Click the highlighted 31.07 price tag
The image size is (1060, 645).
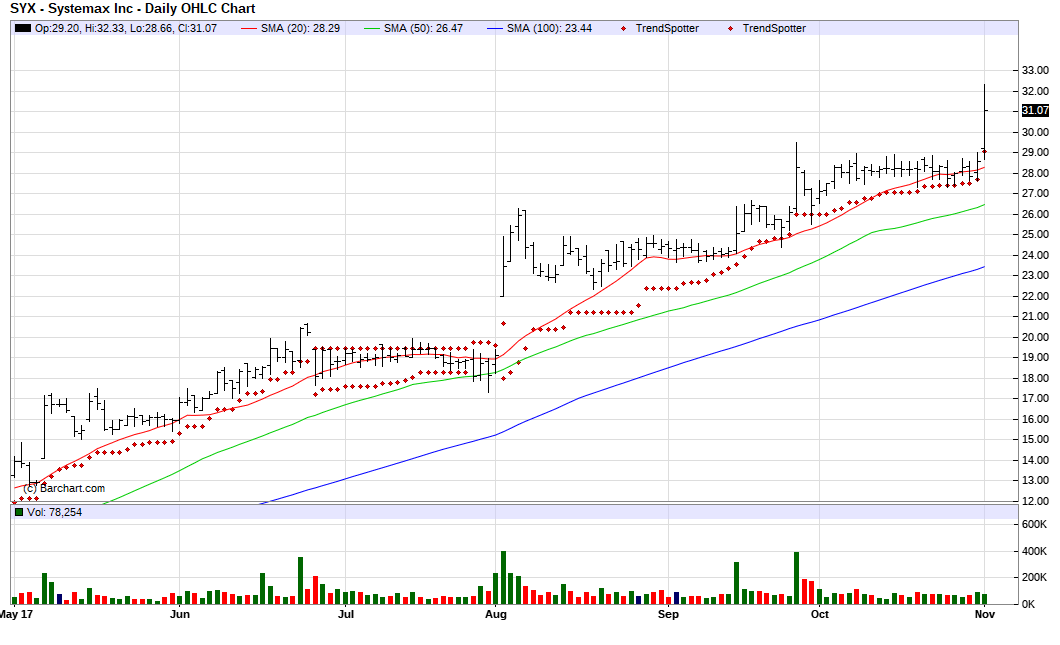pyautogui.click(x=1035, y=110)
